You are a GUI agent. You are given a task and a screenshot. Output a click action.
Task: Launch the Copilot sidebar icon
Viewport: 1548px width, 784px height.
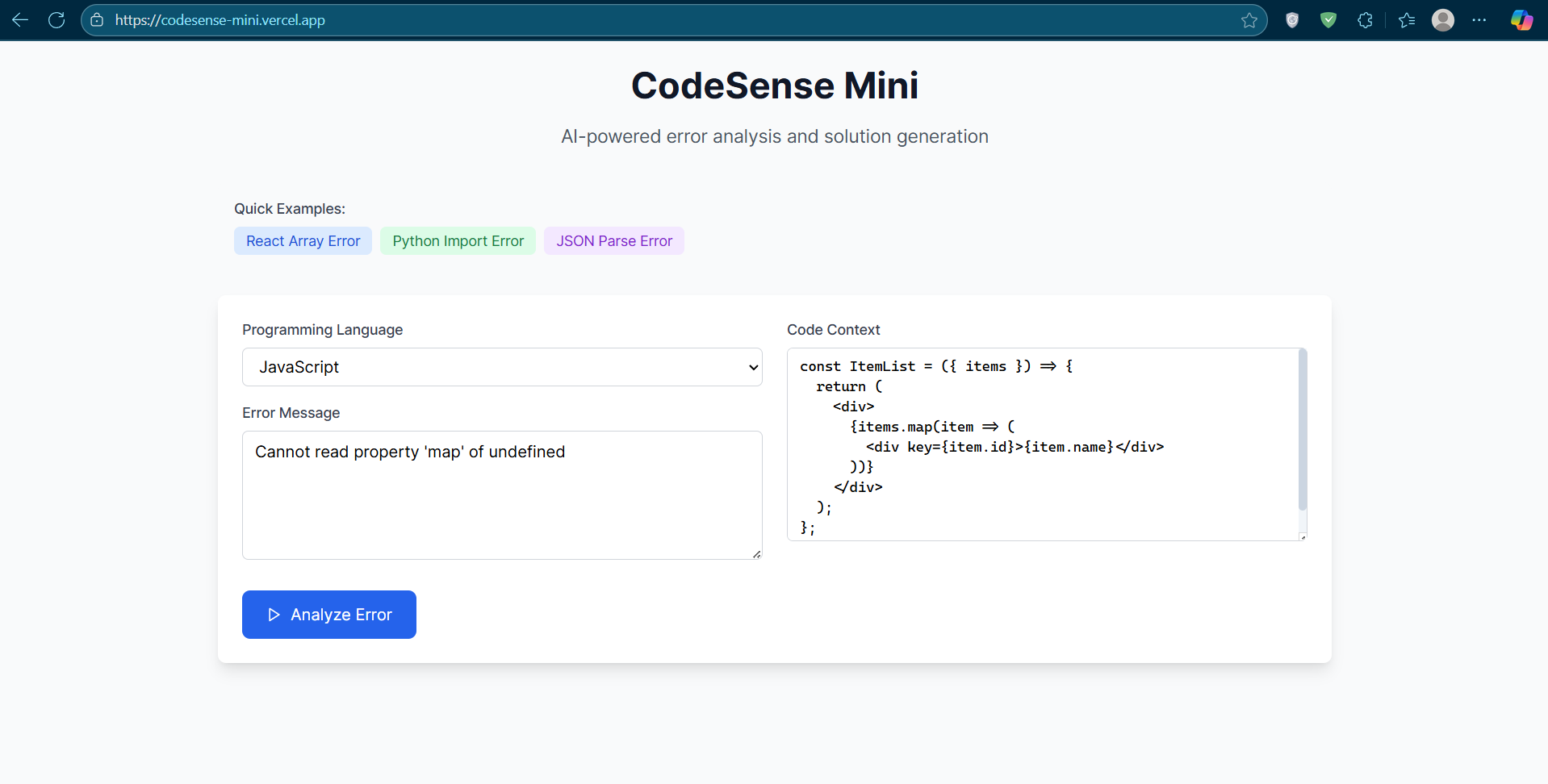[1521, 20]
